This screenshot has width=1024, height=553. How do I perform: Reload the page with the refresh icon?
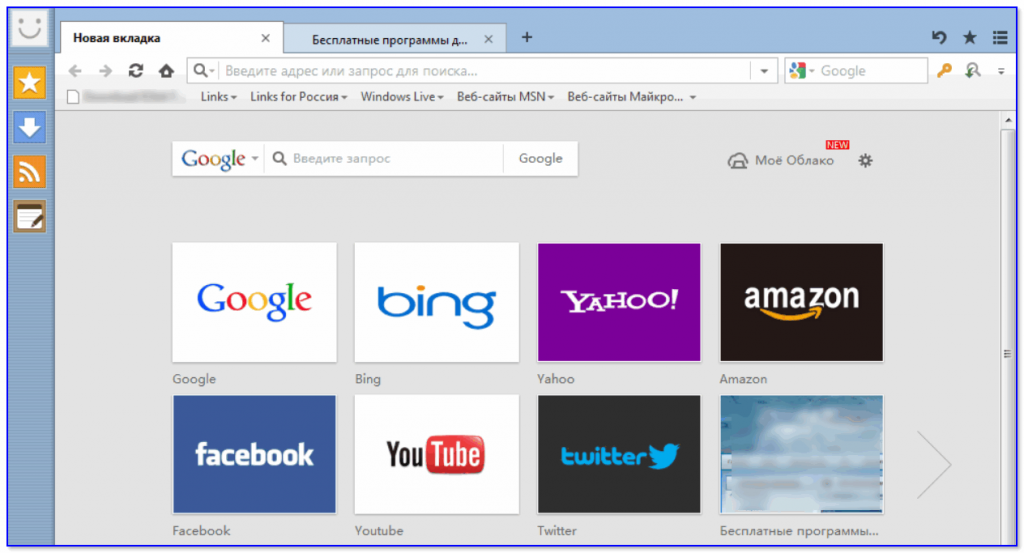tap(136, 71)
